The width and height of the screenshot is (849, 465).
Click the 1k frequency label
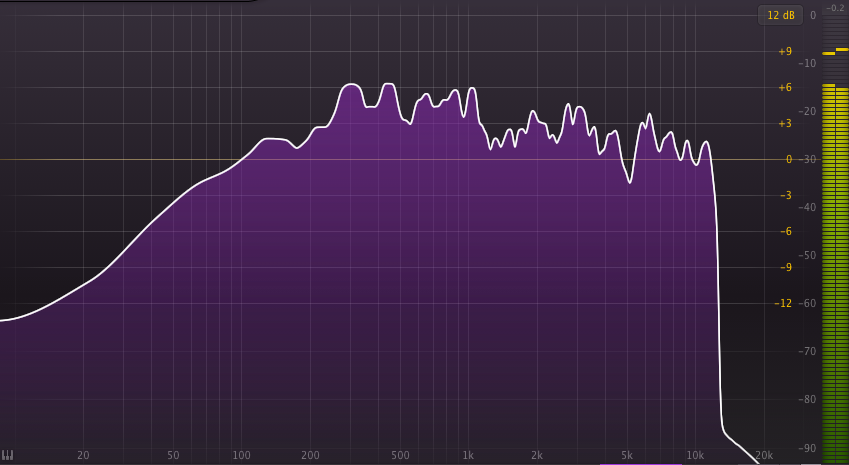468,455
